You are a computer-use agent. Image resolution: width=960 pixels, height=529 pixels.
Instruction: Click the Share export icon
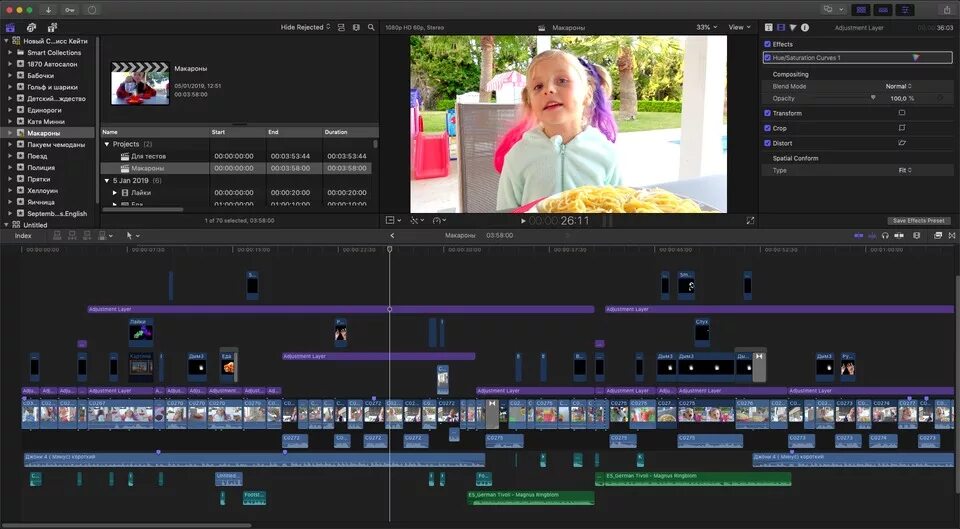coord(948,10)
